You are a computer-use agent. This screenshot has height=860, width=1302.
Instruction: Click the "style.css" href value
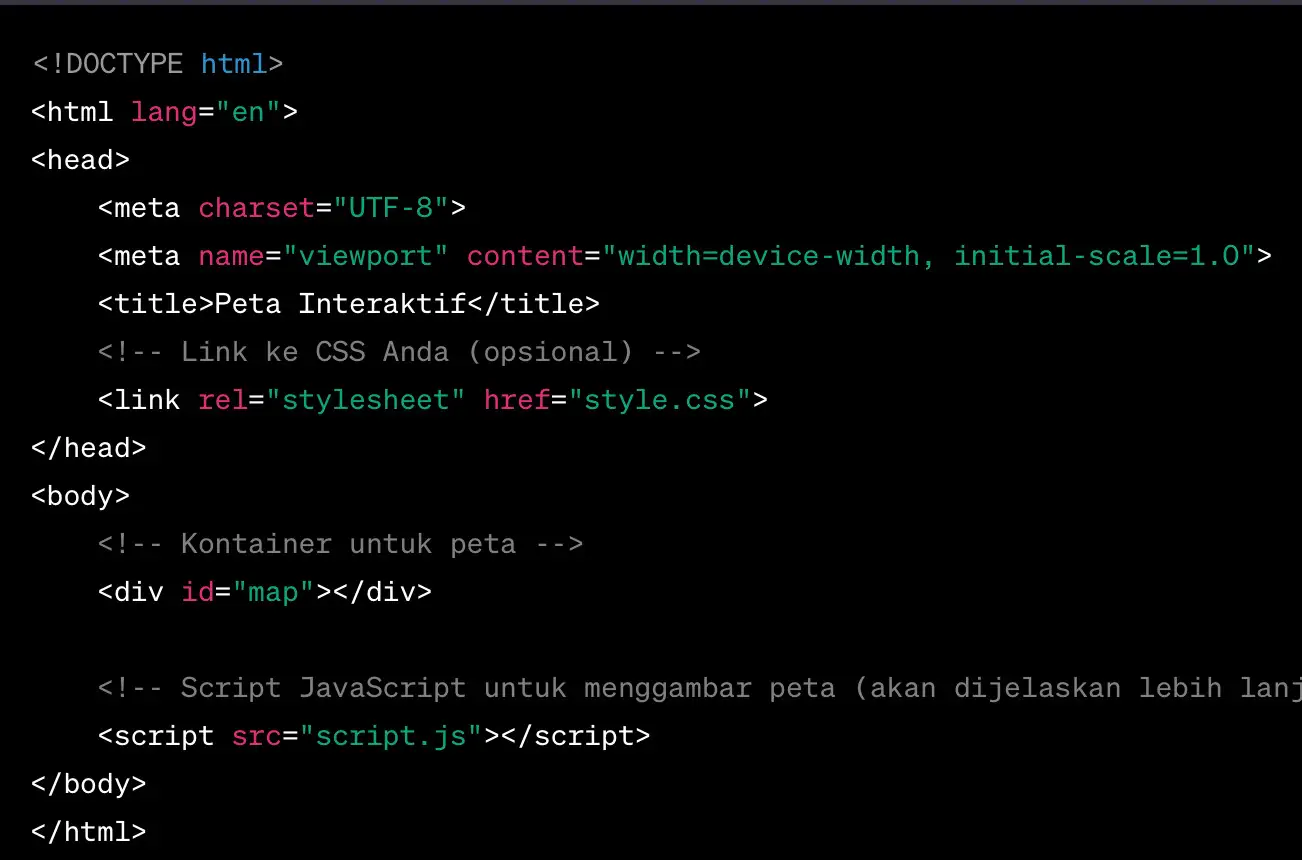(x=659, y=400)
